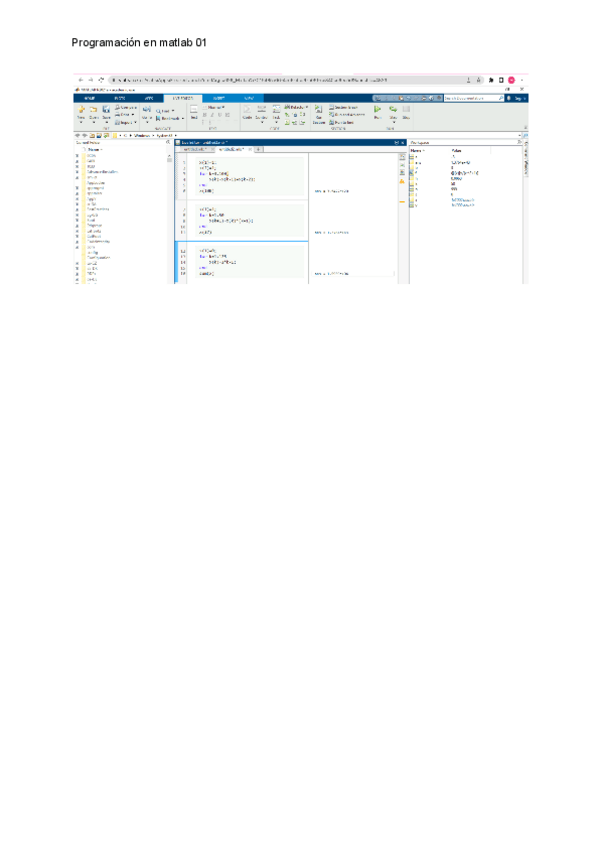Switch to the VIEW ribbon tab
This screenshot has height=848, width=600.
(248, 98)
